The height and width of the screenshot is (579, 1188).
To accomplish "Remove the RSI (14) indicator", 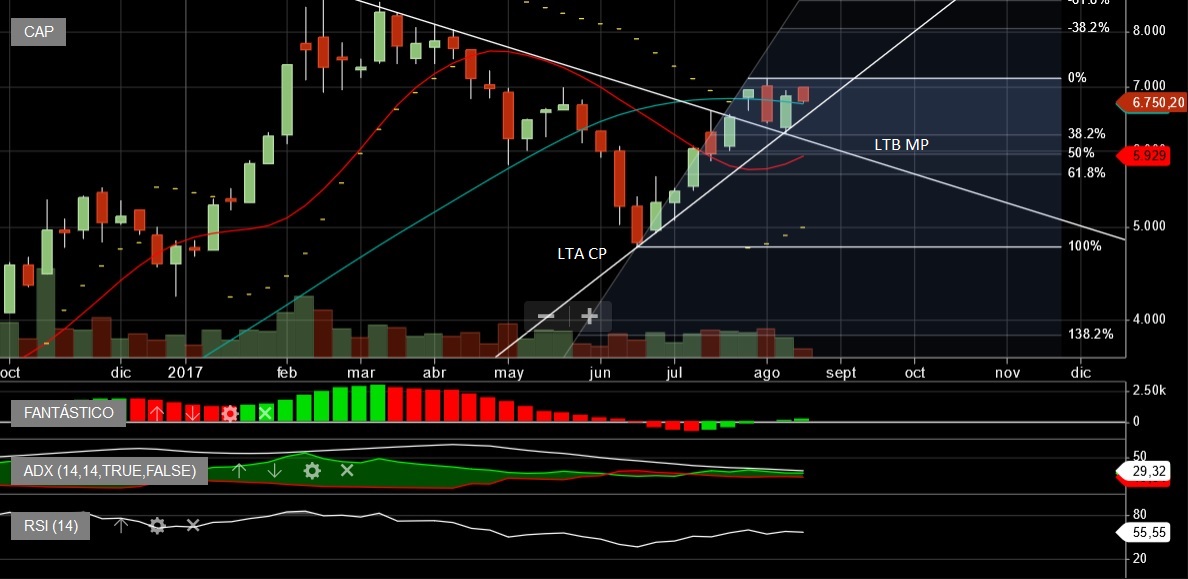I will click(x=193, y=525).
